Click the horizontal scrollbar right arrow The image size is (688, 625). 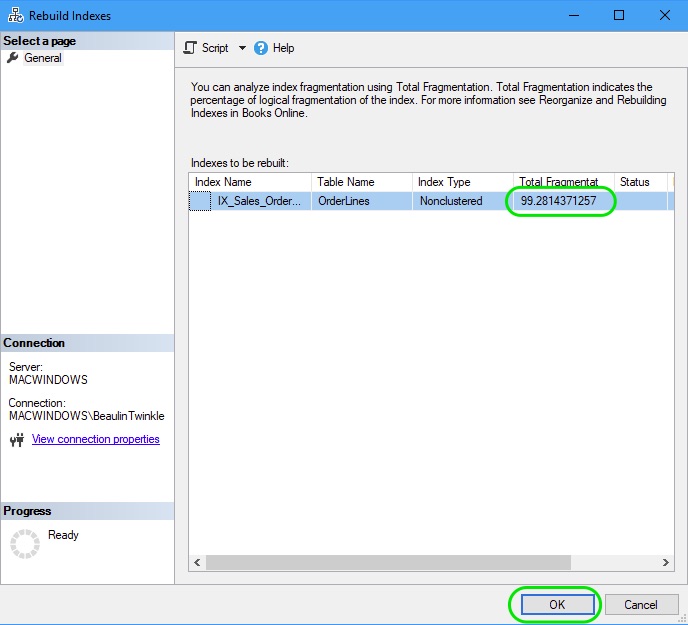coord(666,562)
